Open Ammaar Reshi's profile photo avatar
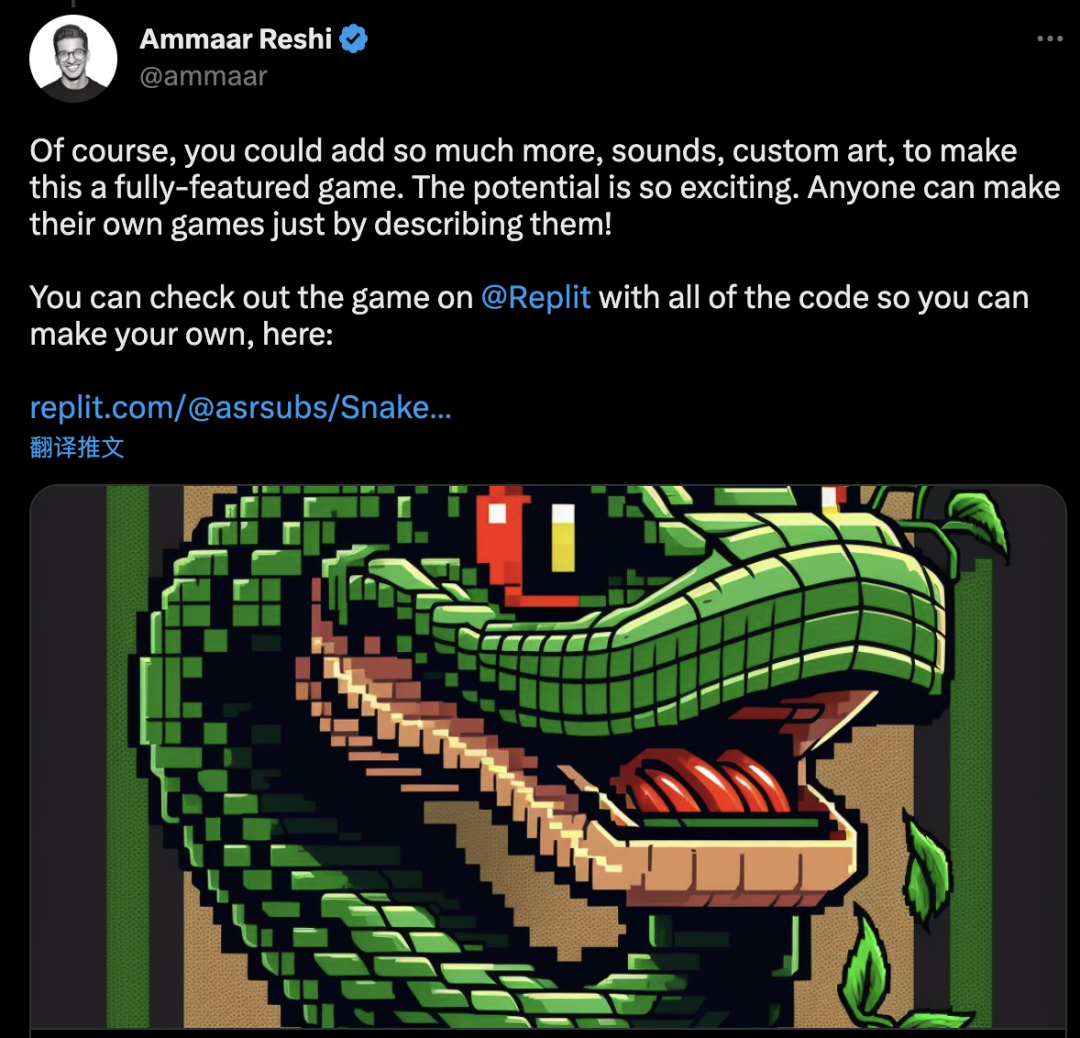This screenshot has width=1080, height=1038. click(73, 59)
